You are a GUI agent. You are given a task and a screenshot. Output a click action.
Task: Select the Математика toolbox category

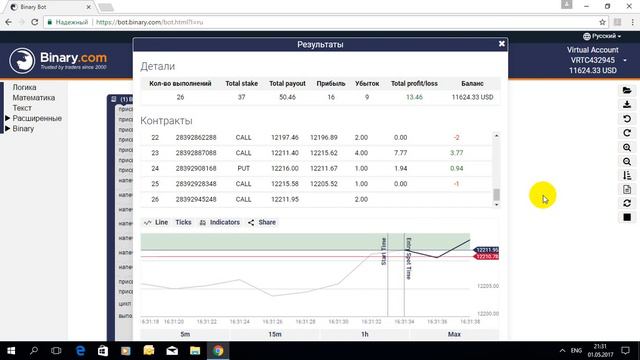(33, 98)
